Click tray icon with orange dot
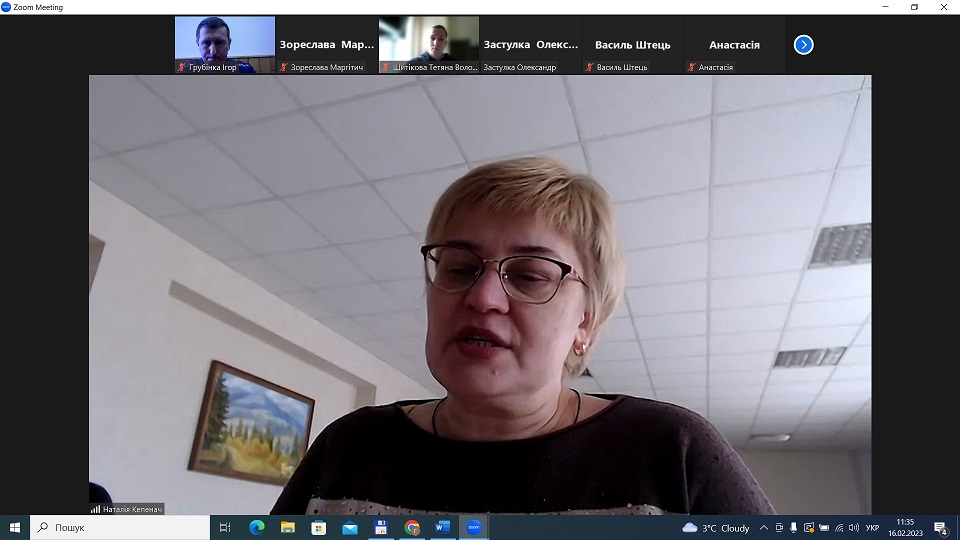Screen dimensions: 960x540 809,528
